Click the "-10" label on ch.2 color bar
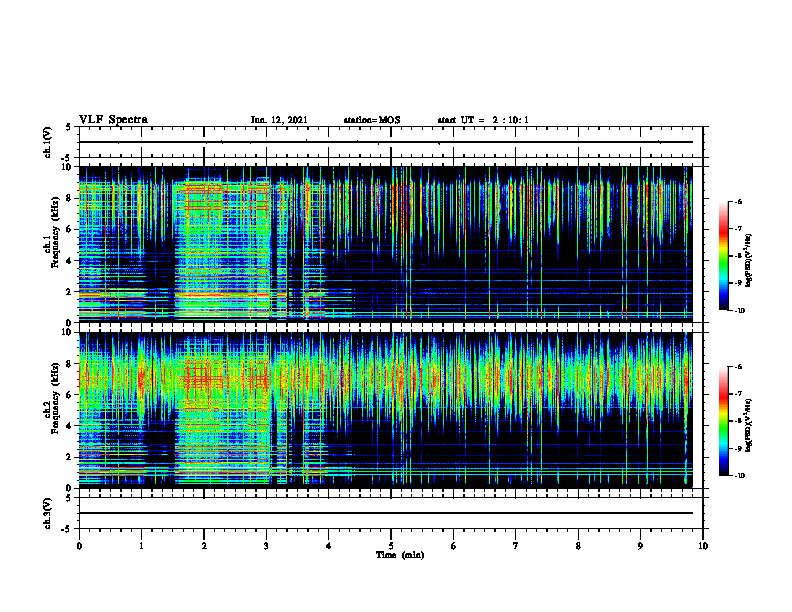 tap(739, 476)
